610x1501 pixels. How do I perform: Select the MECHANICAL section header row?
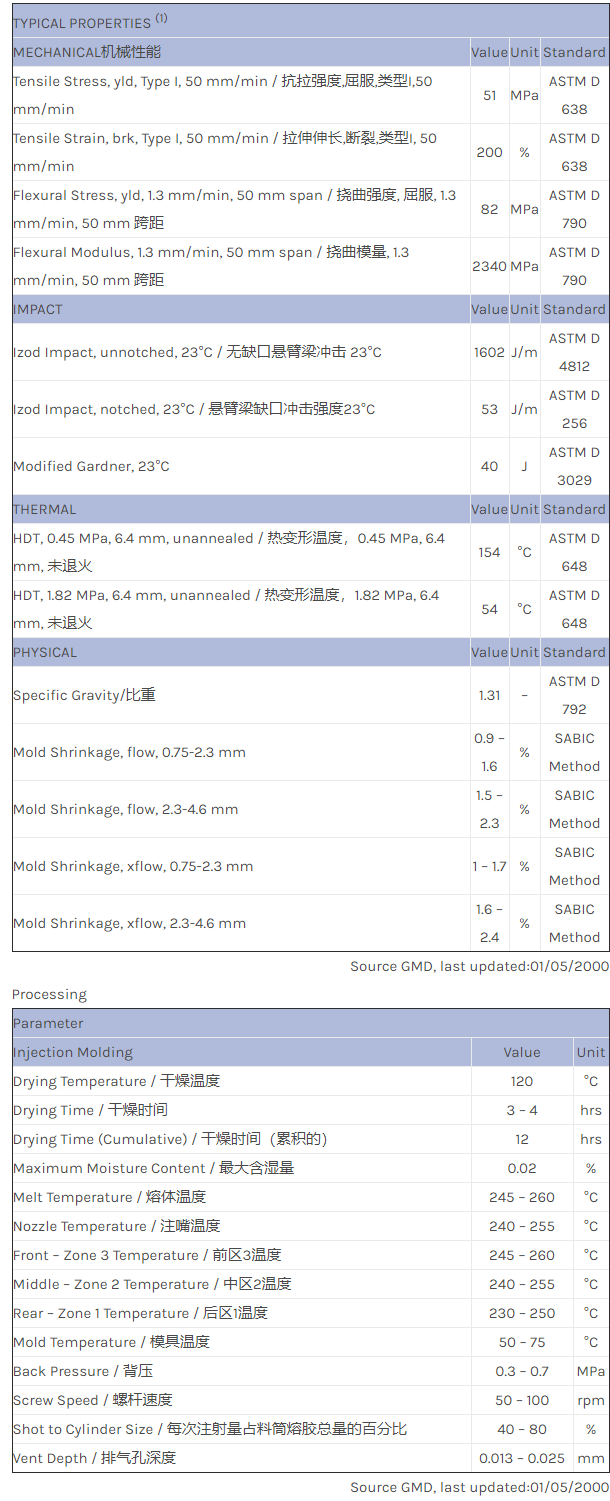(87, 52)
